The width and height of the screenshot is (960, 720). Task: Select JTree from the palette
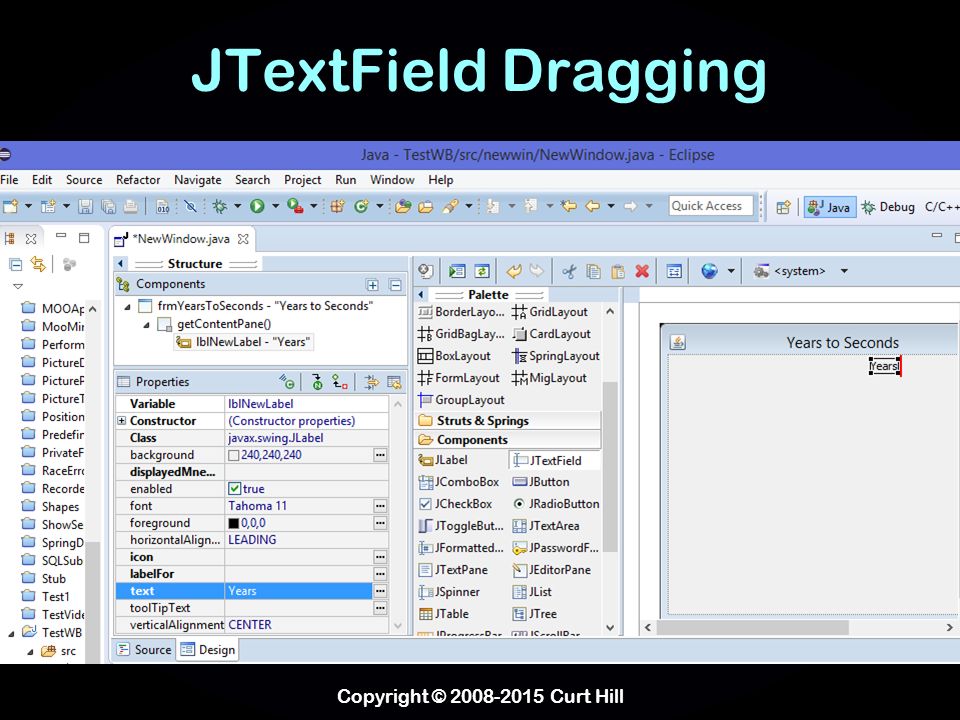535,613
